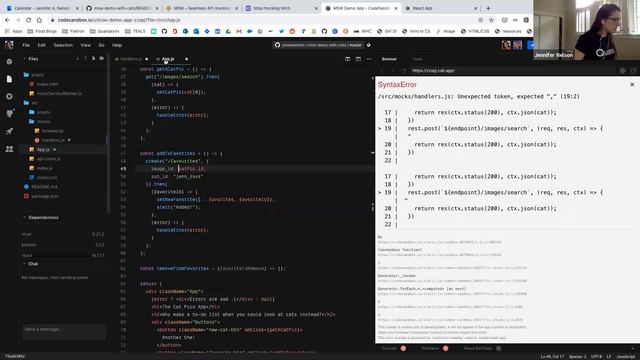Screen dimensions: 640x360
Task: Click the chat Send a message field
Action: pyautogui.click(x=64, y=332)
